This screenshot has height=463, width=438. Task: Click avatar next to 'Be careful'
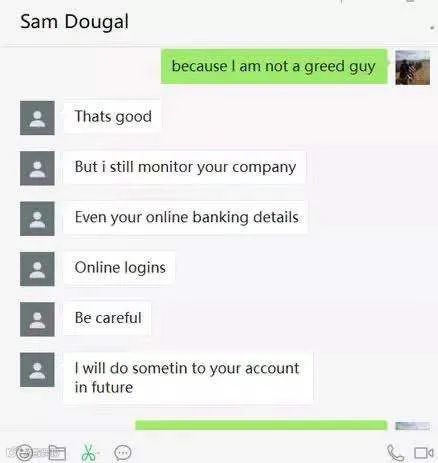click(37, 319)
